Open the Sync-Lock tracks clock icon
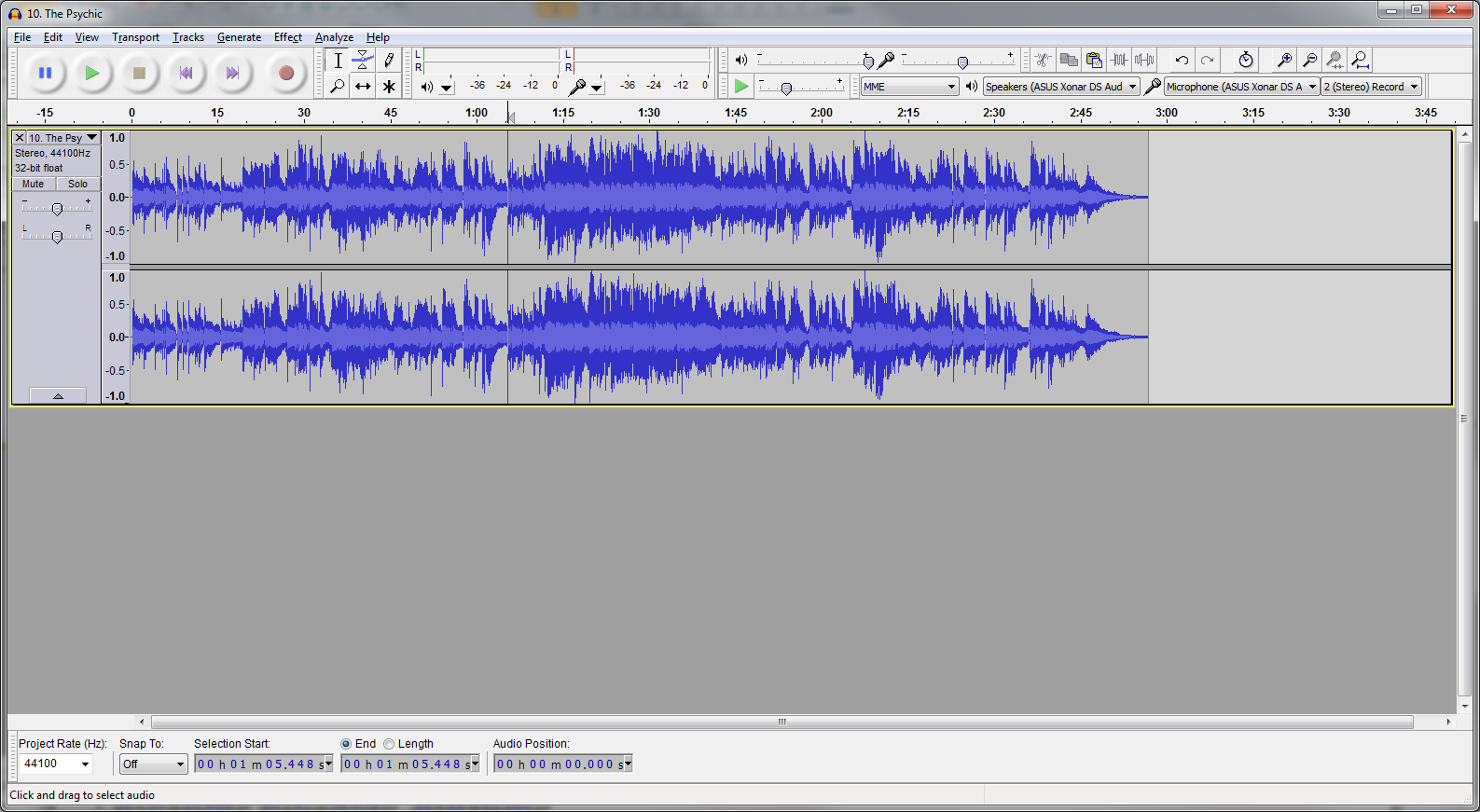 coord(1246,60)
